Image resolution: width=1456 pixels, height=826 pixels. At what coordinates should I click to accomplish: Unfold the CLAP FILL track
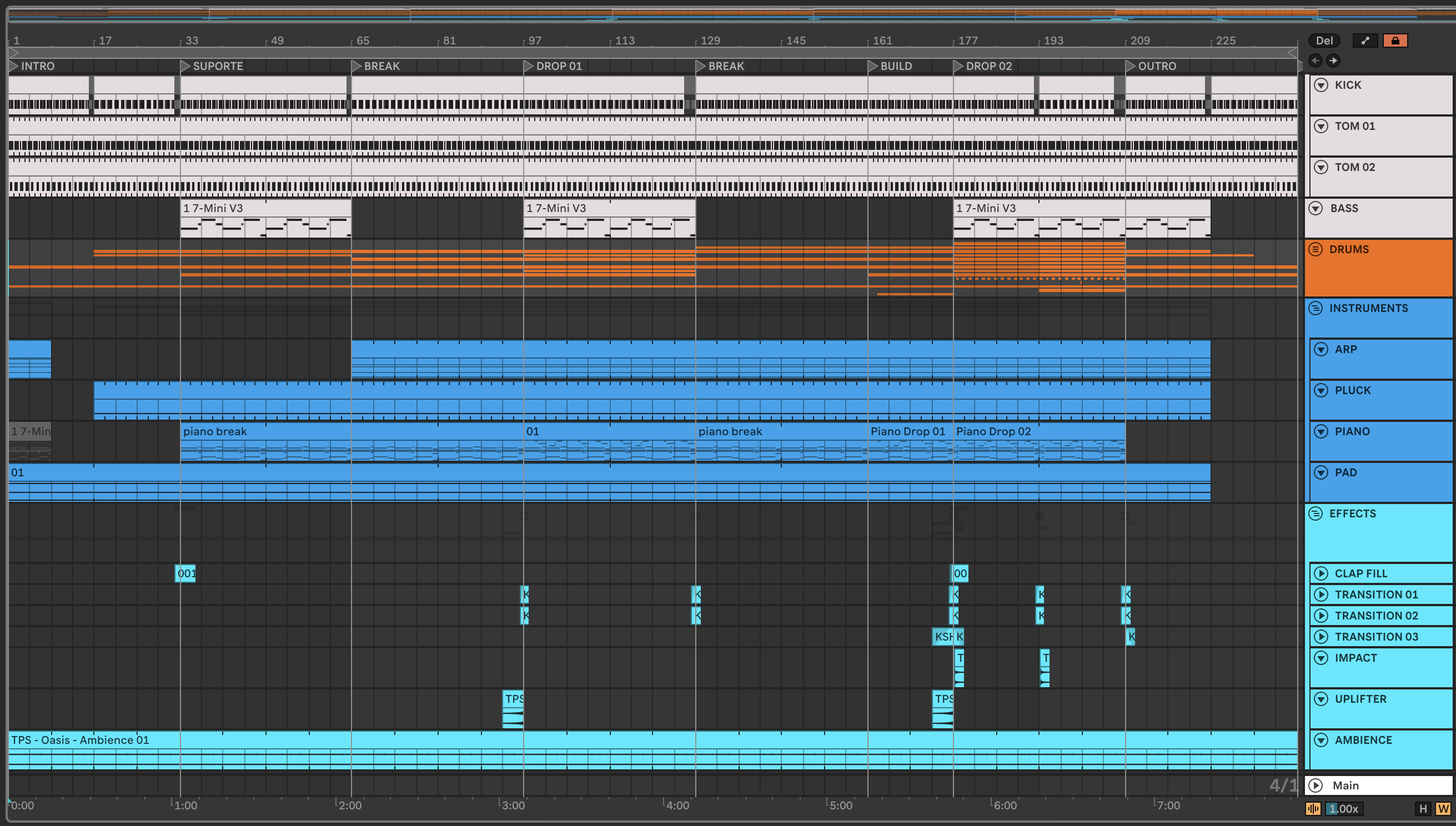1321,573
